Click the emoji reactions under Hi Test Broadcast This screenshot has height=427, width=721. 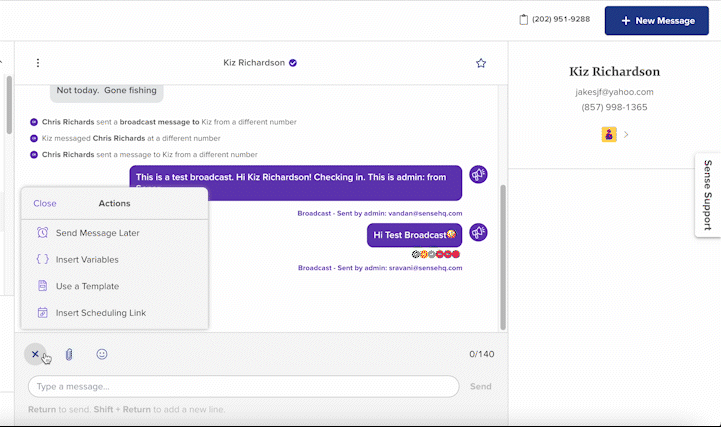coord(435,254)
